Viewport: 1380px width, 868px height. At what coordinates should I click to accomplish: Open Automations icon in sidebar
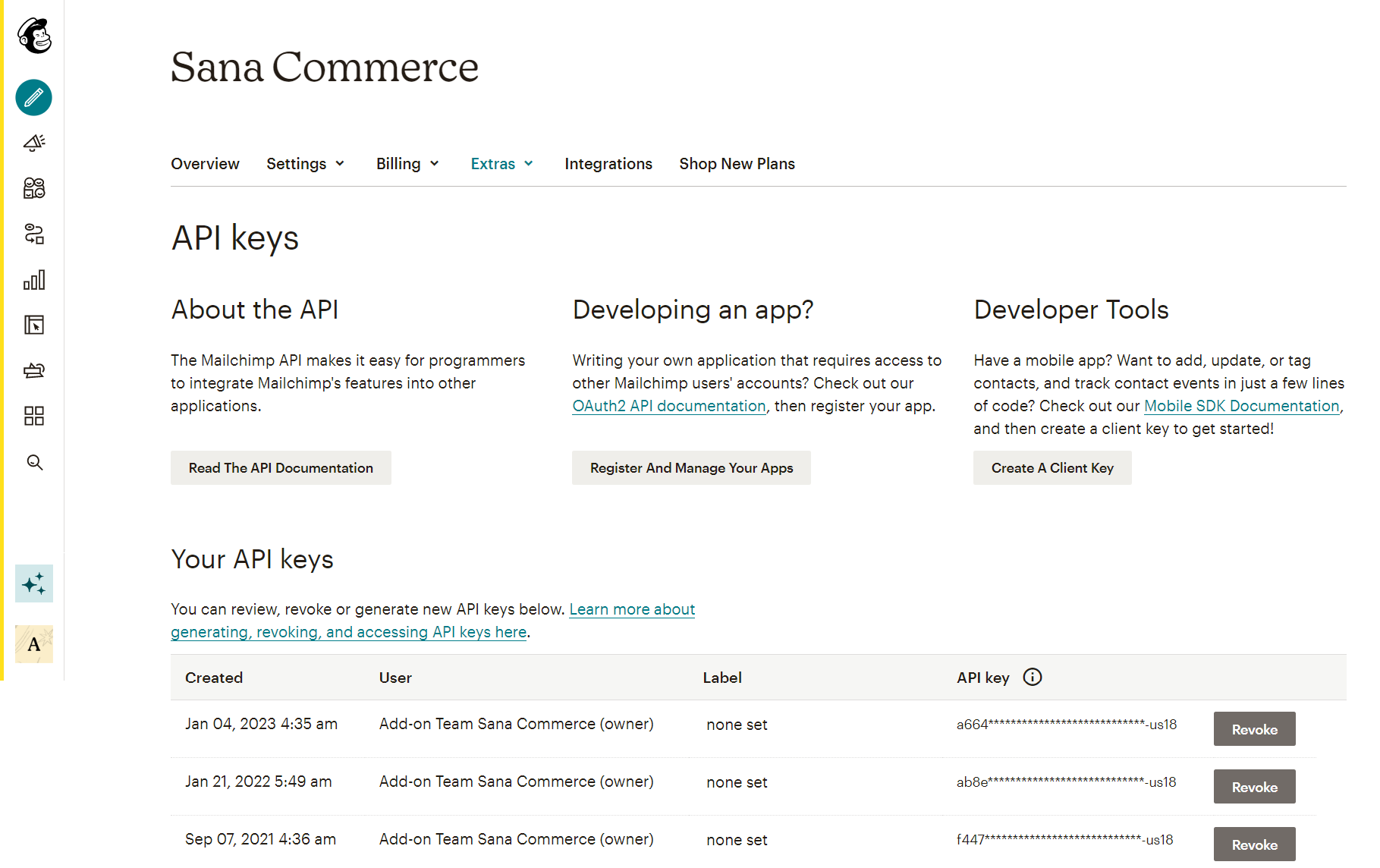click(x=34, y=234)
